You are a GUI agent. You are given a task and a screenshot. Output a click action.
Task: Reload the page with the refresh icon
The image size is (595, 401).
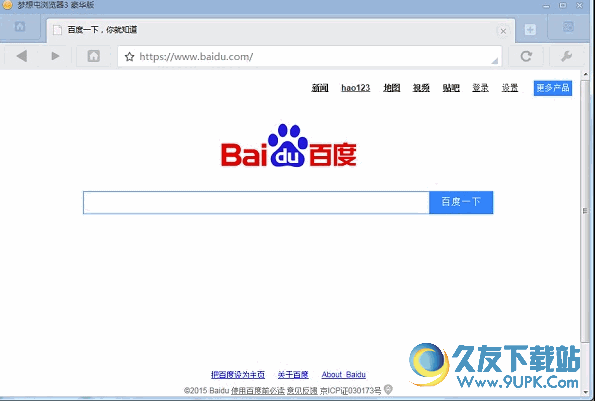526,56
